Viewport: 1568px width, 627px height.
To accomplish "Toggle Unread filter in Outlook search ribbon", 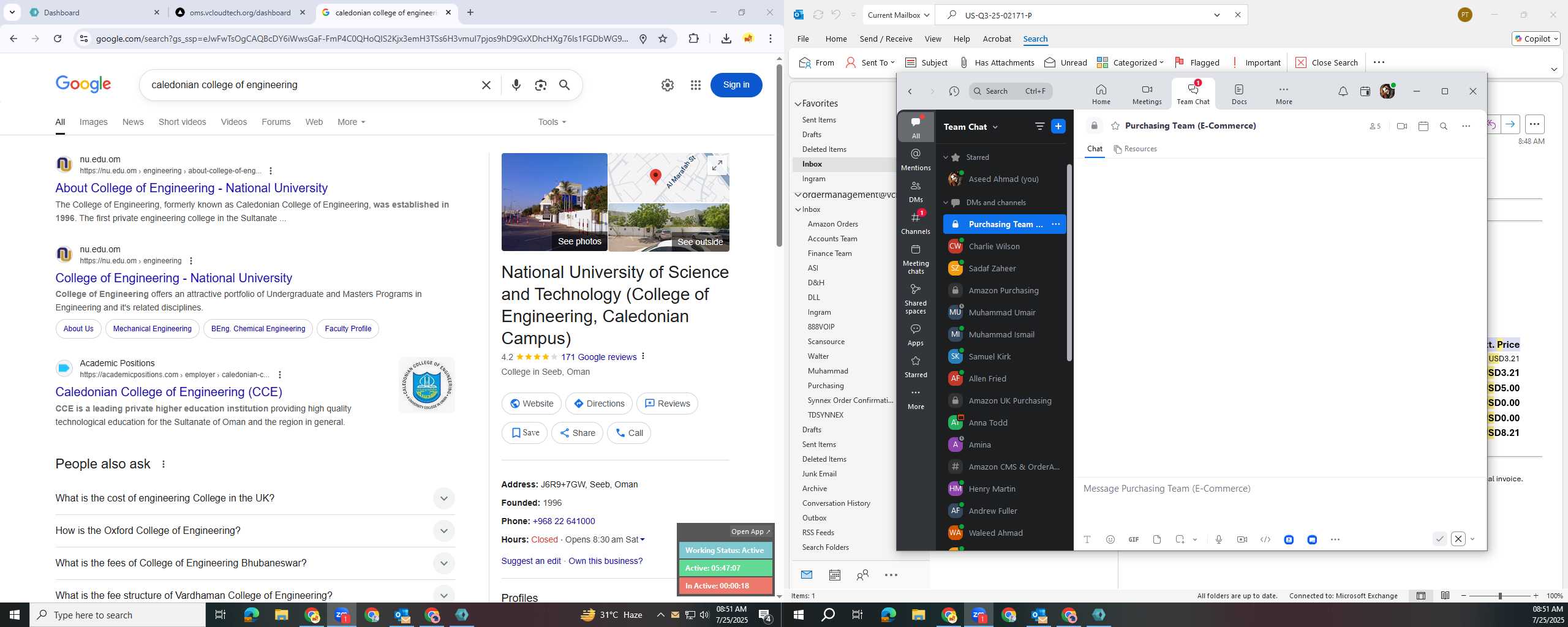I will [1066, 62].
